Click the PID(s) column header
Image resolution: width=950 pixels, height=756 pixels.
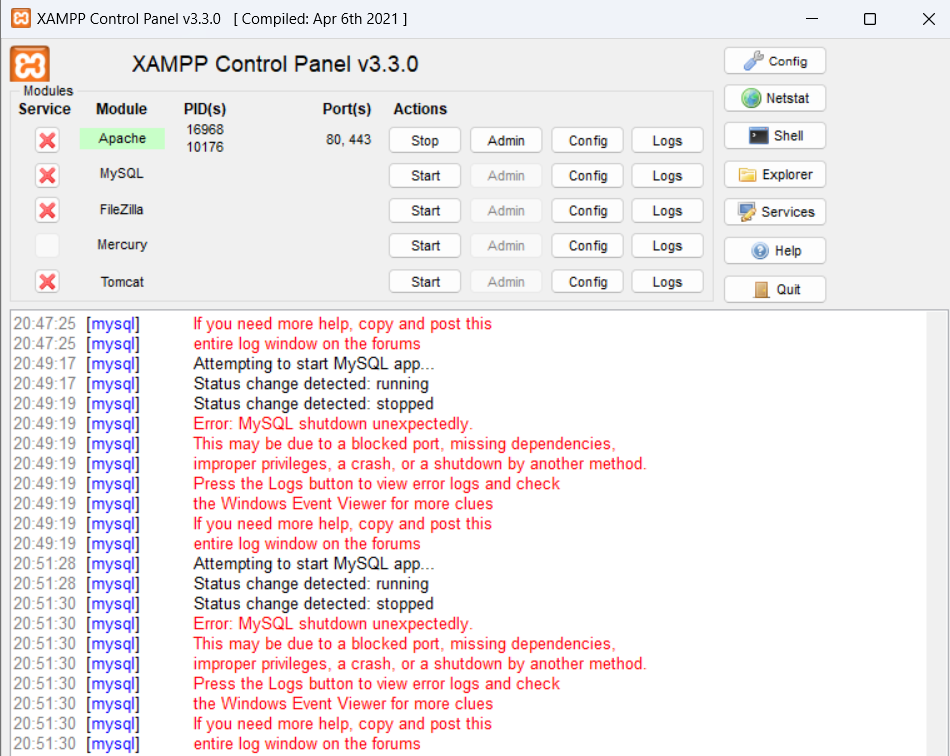205,109
